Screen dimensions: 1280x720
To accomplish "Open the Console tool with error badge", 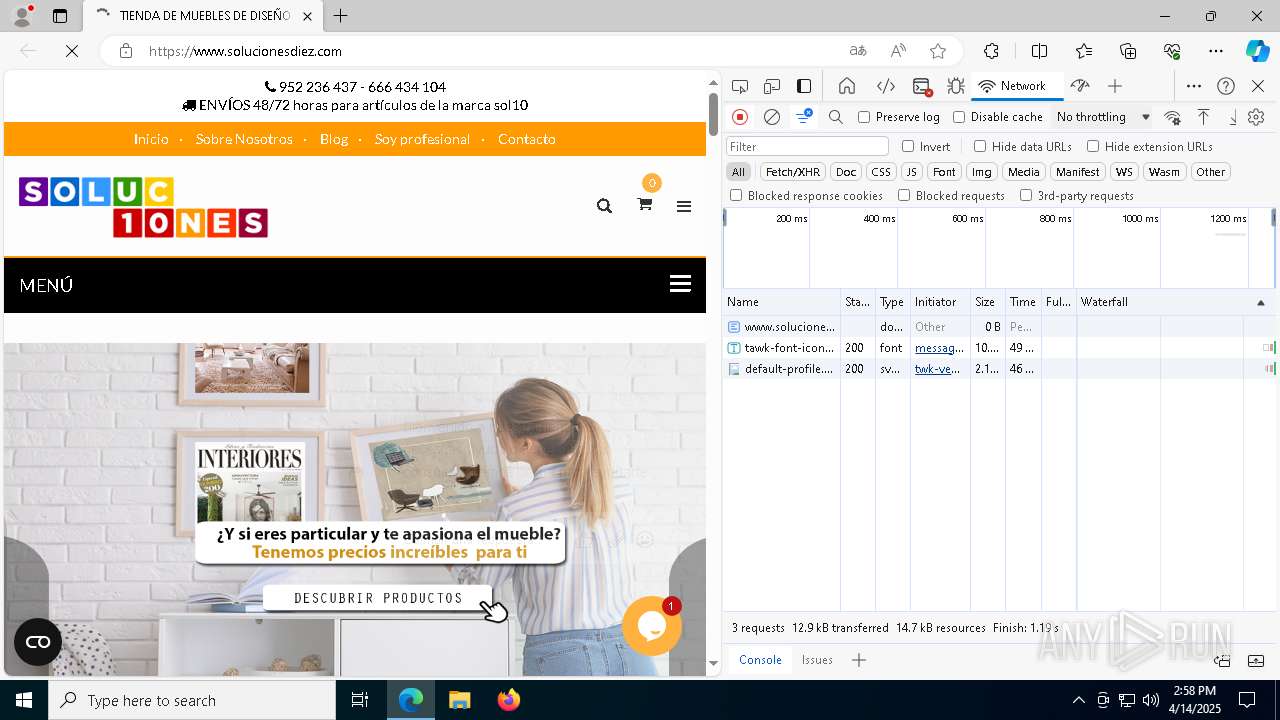I will 922,86.
